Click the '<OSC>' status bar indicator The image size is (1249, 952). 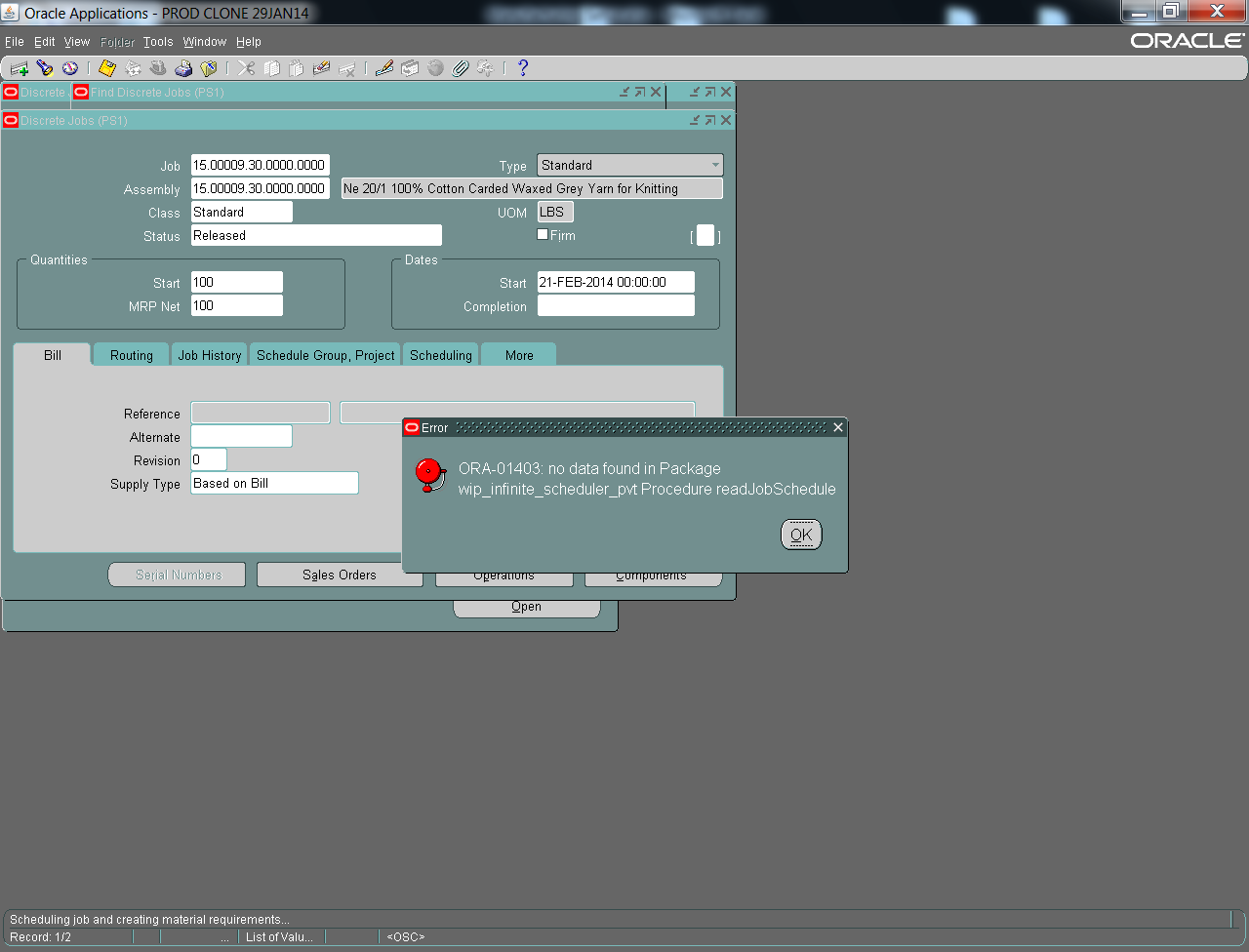(406, 937)
